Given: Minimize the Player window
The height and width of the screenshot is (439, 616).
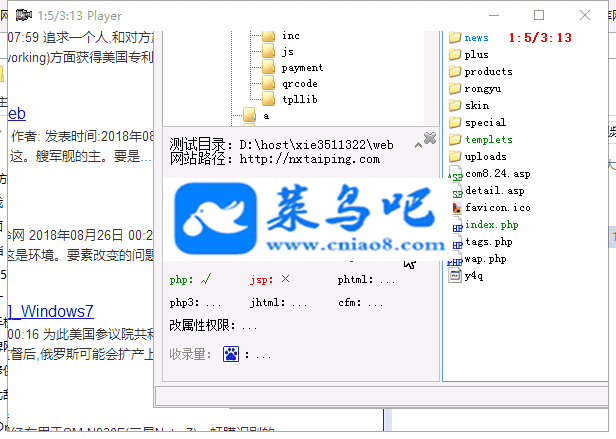Looking at the screenshot, I should pos(494,15).
